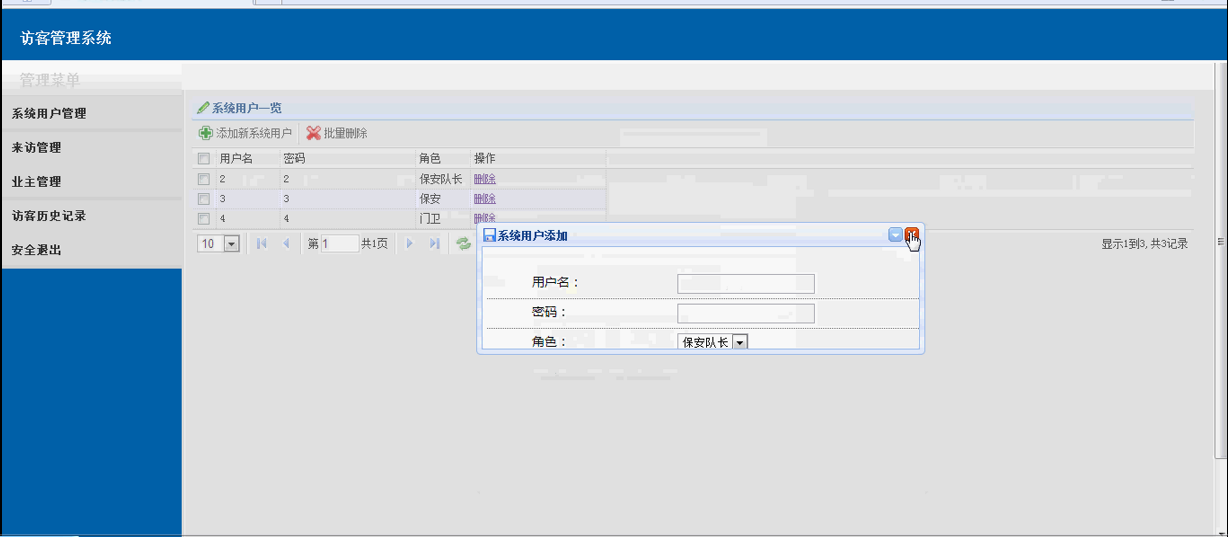Click the 保安 role cell in user 3's row

[x=430, y=199]
